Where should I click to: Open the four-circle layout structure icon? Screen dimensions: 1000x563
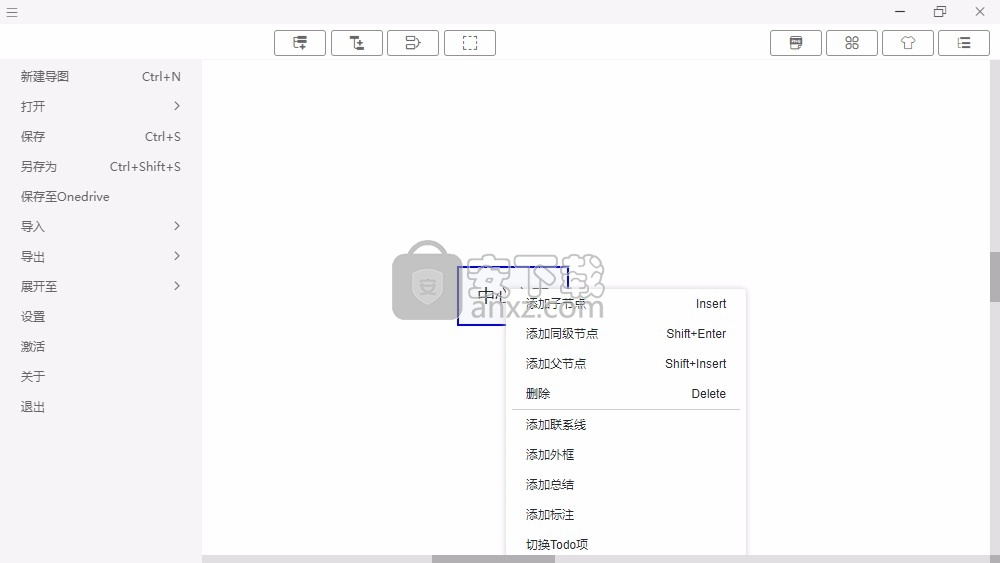(852, 43)
